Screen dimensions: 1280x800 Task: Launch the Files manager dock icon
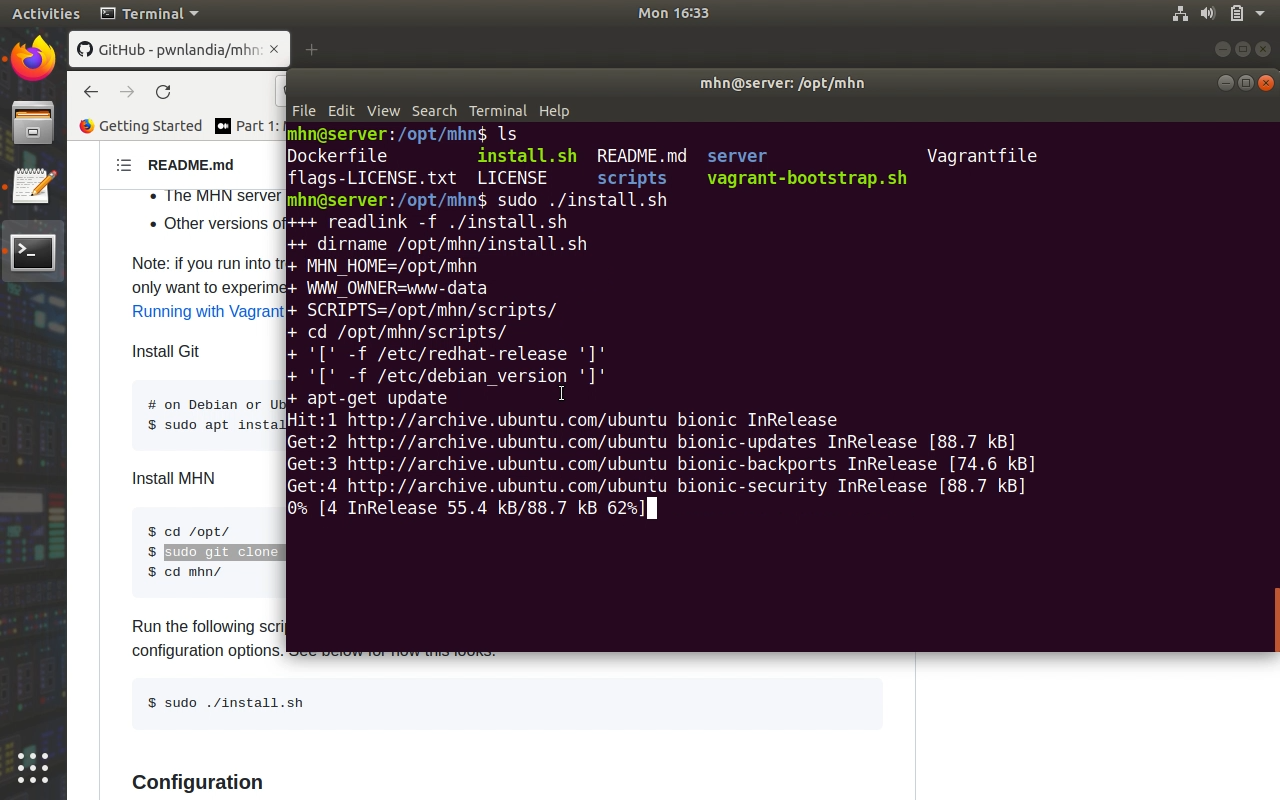pos(33,123)
